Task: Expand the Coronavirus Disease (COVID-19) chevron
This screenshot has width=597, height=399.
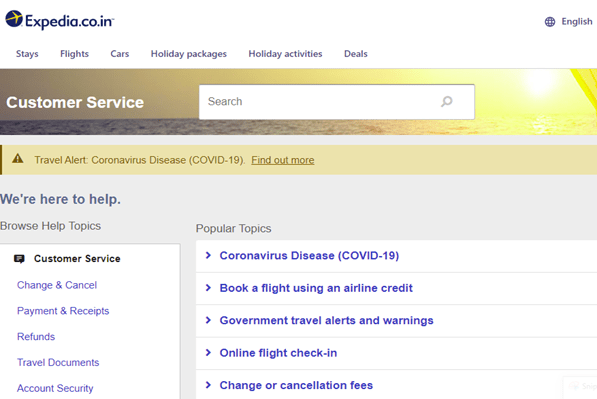Action: coord(208,255)
